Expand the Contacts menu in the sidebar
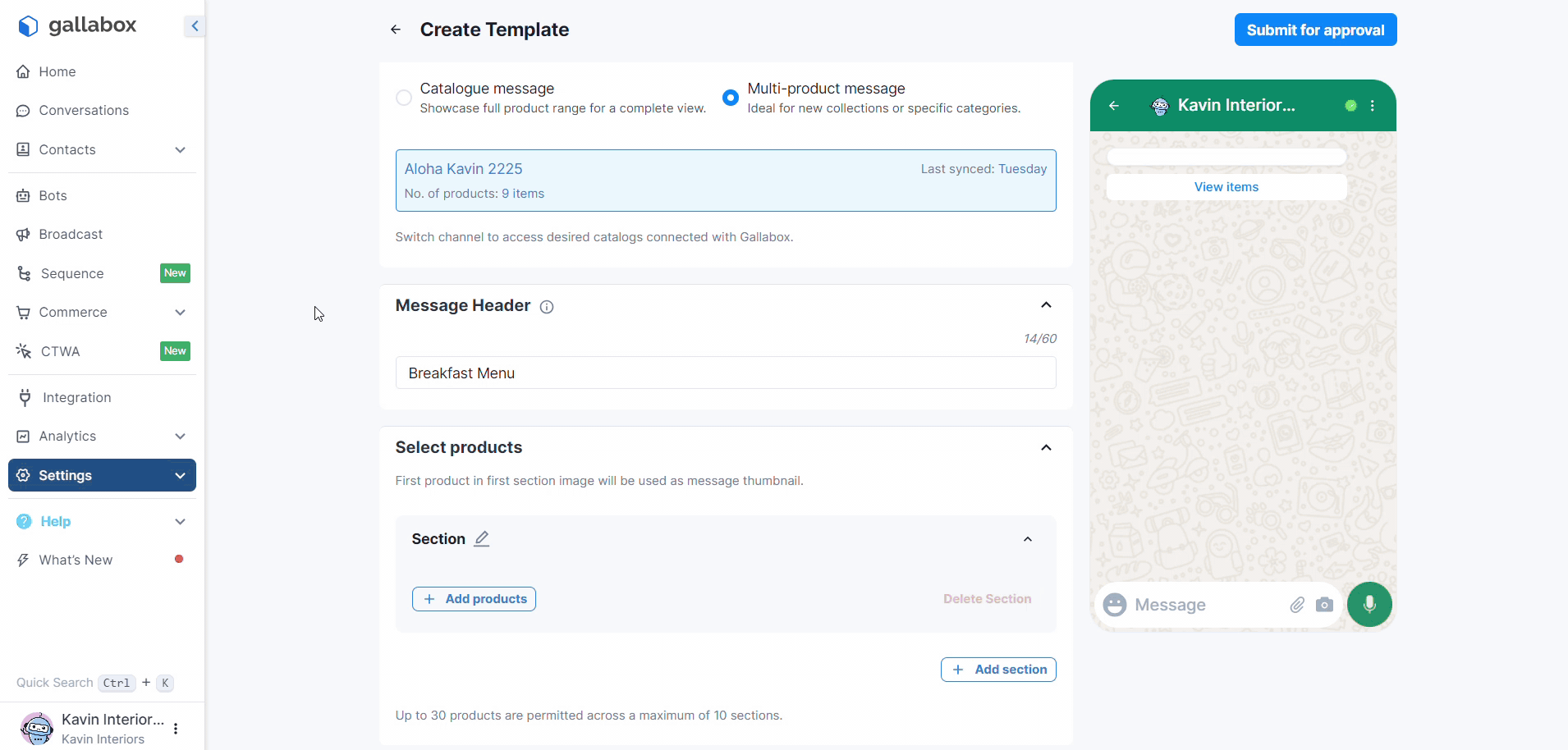Image resolution: width=1568 pixels, height=750 pixels. (180, 150)
